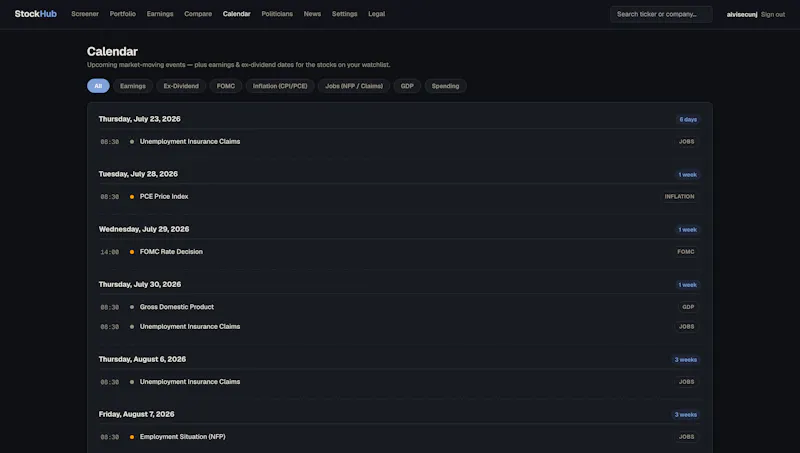Click the 6 days badge

point(688,119)
